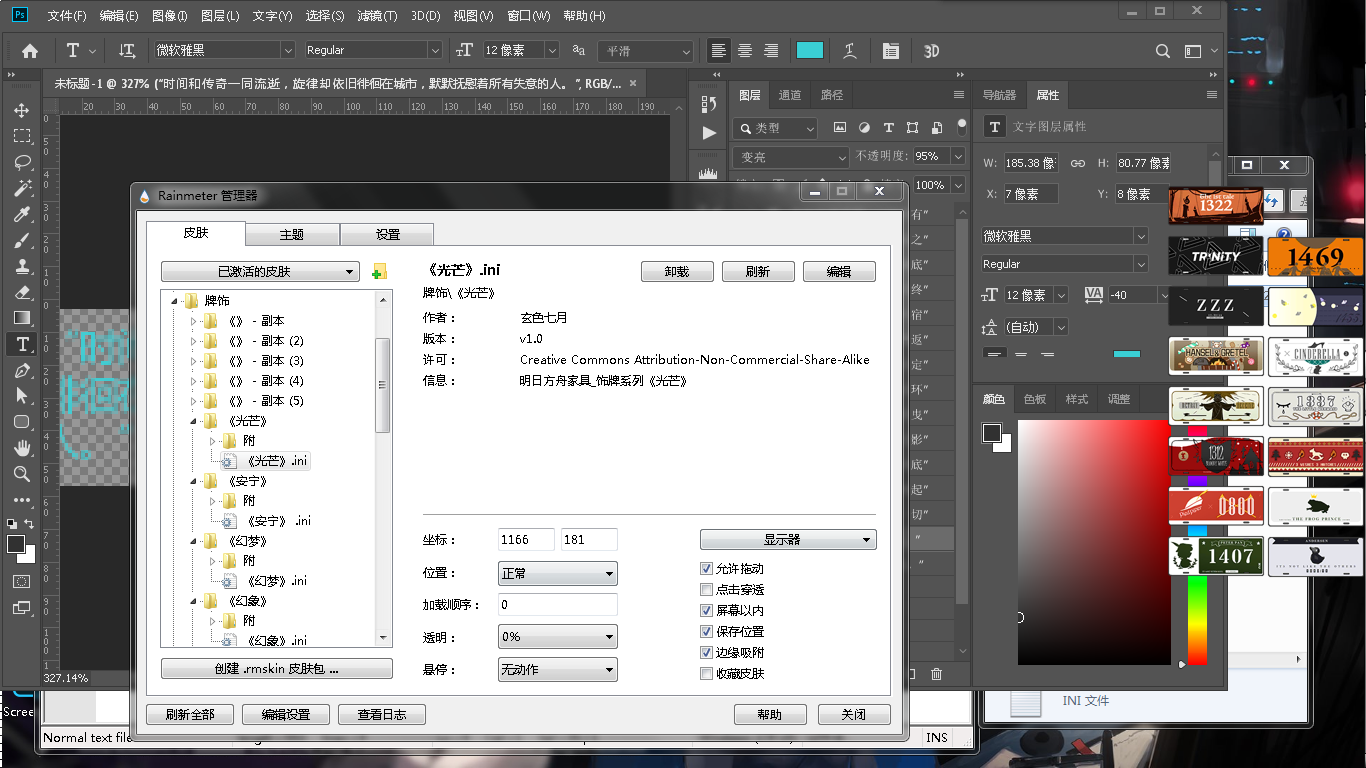Switch to the 主题 tab in Rainmeter

click(292, 235)
